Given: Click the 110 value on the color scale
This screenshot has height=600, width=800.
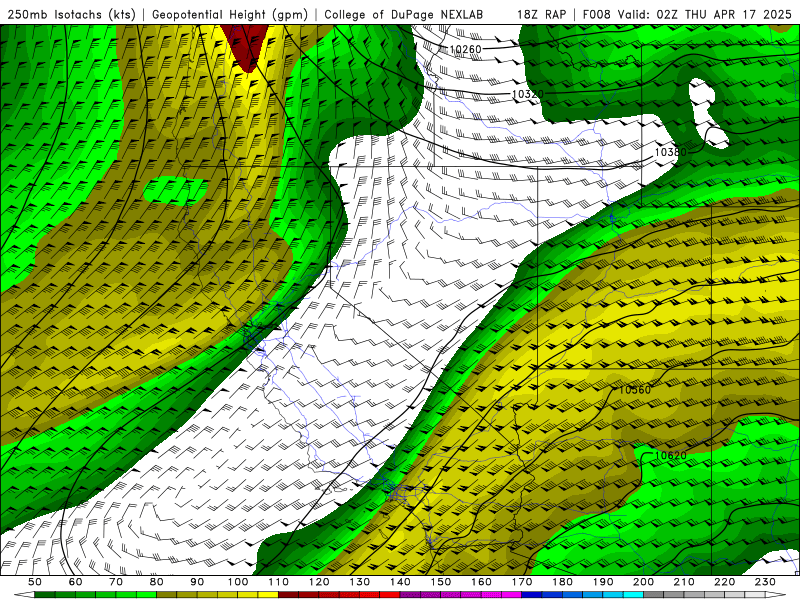Looking at the screenshot, I should click(x=278, y=582).
